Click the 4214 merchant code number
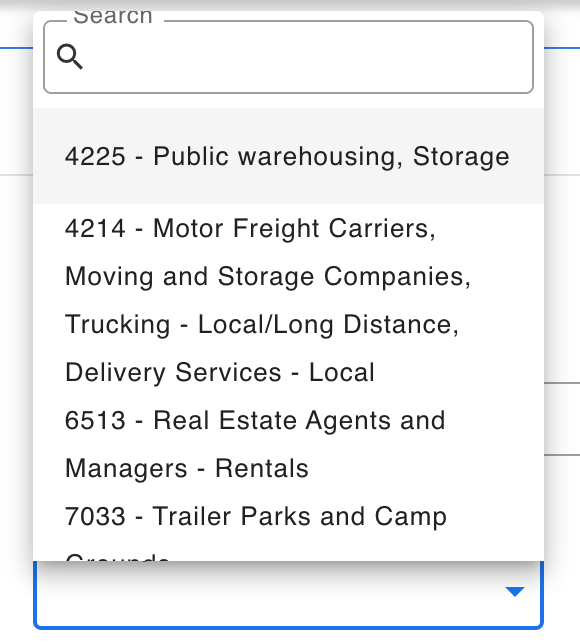 (x=95, y=228)
